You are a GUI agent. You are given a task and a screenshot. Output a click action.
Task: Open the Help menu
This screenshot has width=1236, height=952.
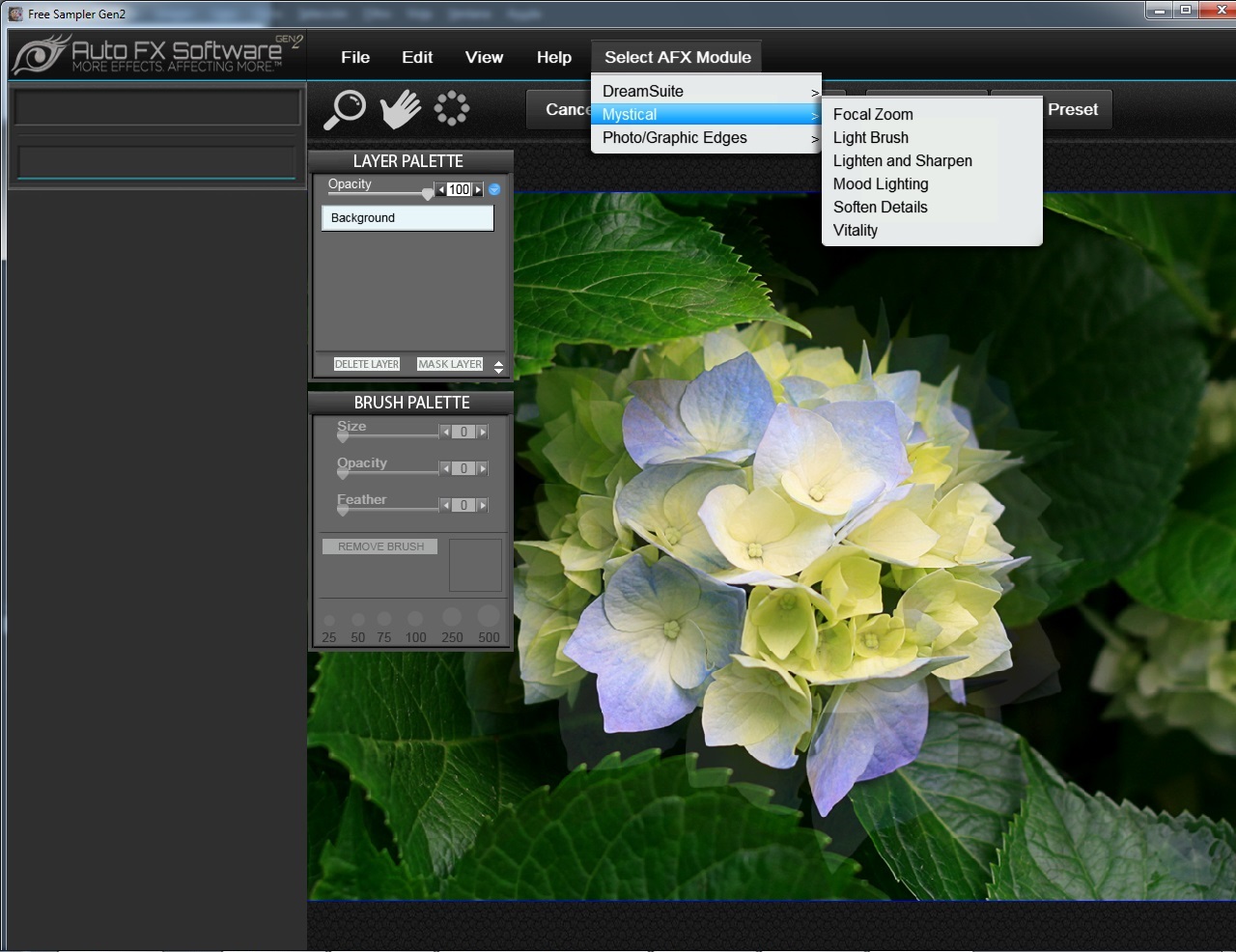point(554,57)
